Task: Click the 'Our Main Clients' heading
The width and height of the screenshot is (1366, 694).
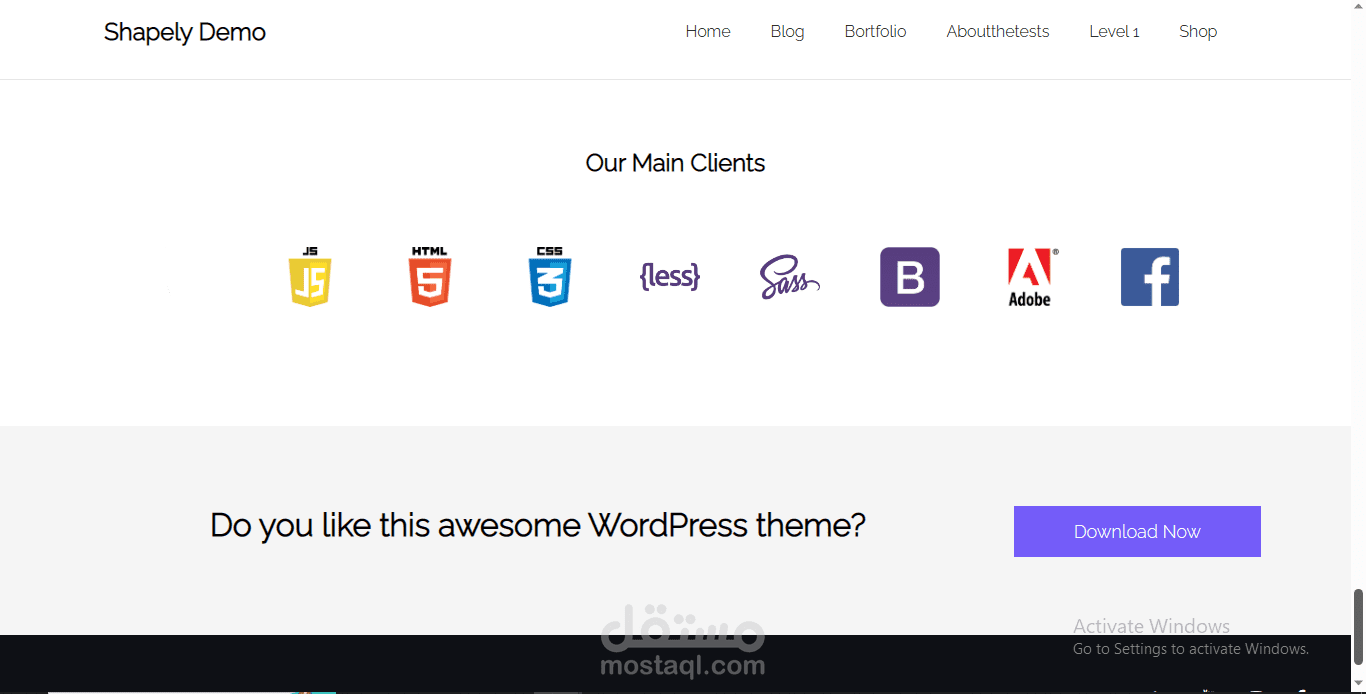Action: click(x=675, y=163)
